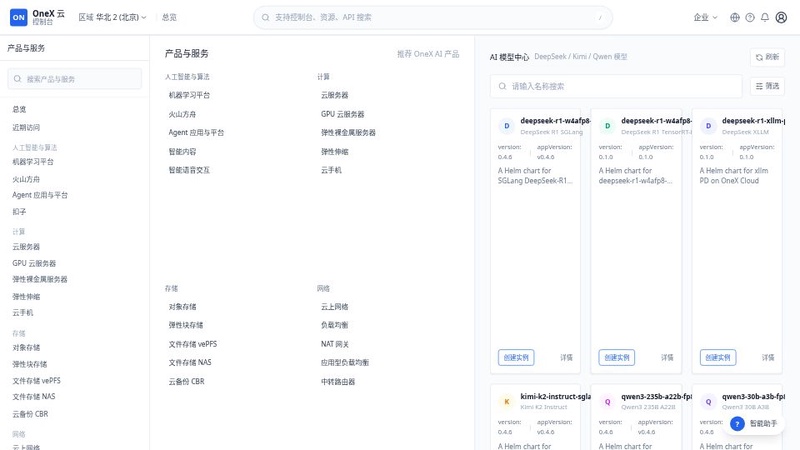The width and height of the screenshot is (800, 450).
Task: Open 详情 on the deepseek-r1-xllm card
Action: click(x=768, y=358)
